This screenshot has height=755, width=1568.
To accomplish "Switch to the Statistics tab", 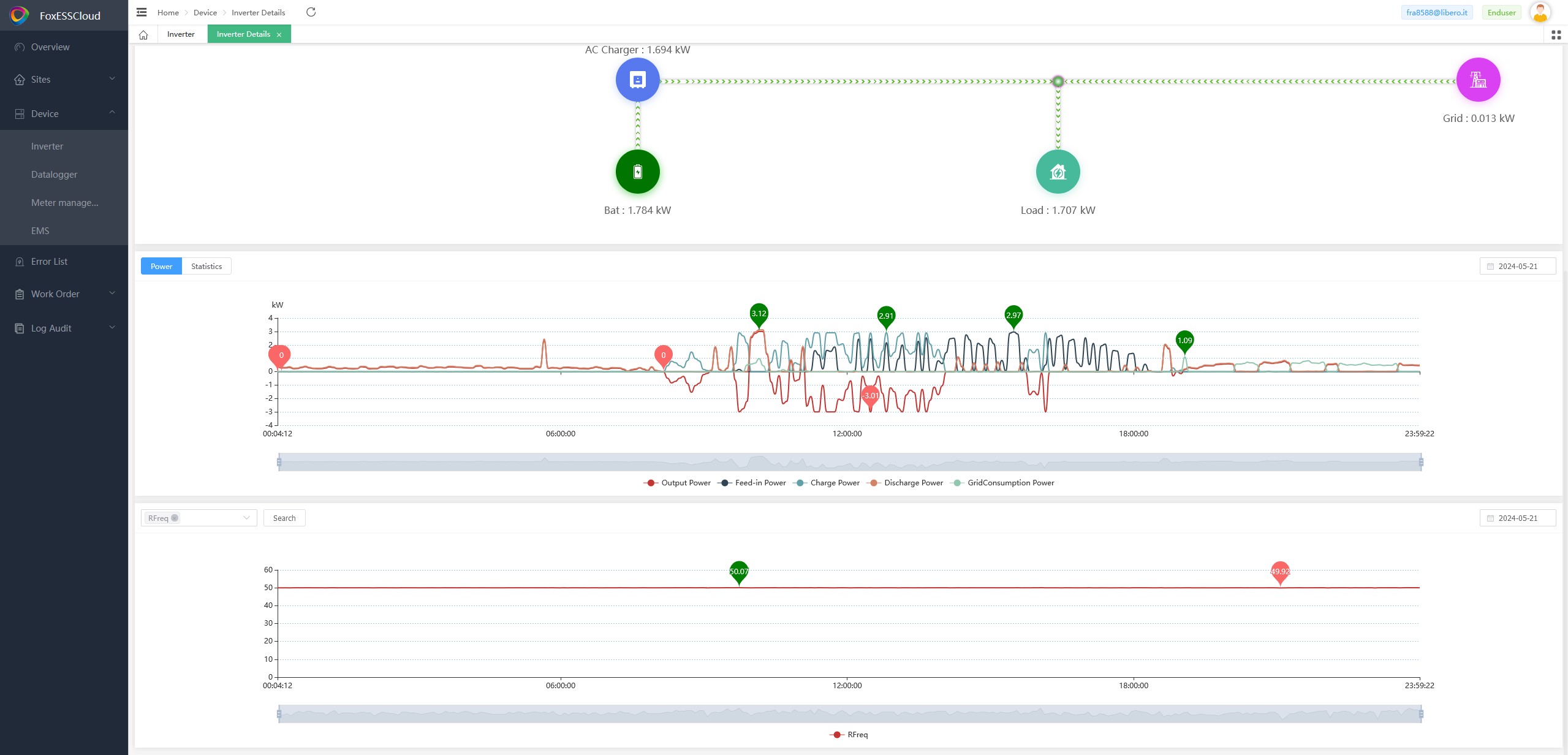I will point(206,266).
